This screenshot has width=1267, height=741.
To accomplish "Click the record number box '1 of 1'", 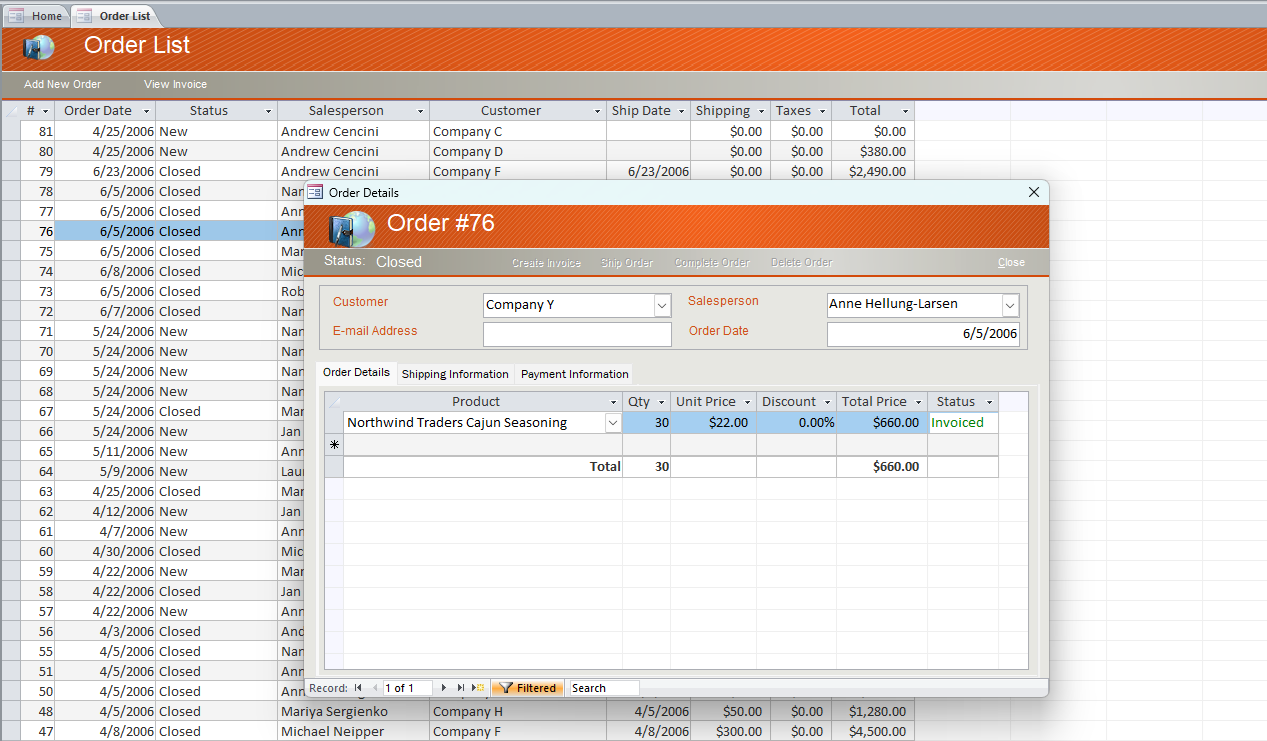I will click(407, 688).
